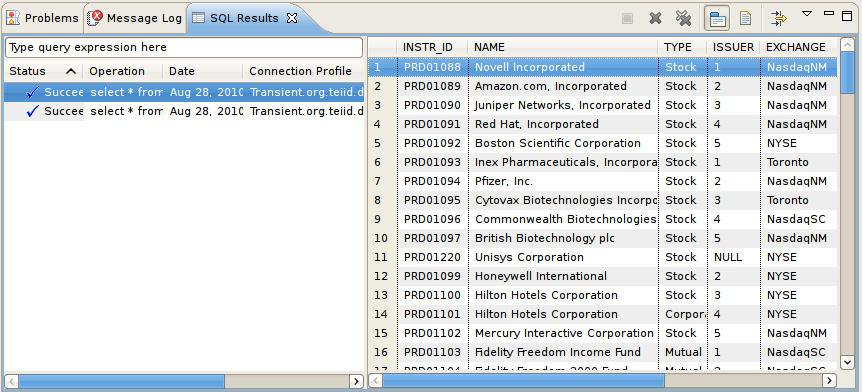862x392 pixels.
Task: Select the Toronto cell in PRD01093 row
Action: point(798,162)
